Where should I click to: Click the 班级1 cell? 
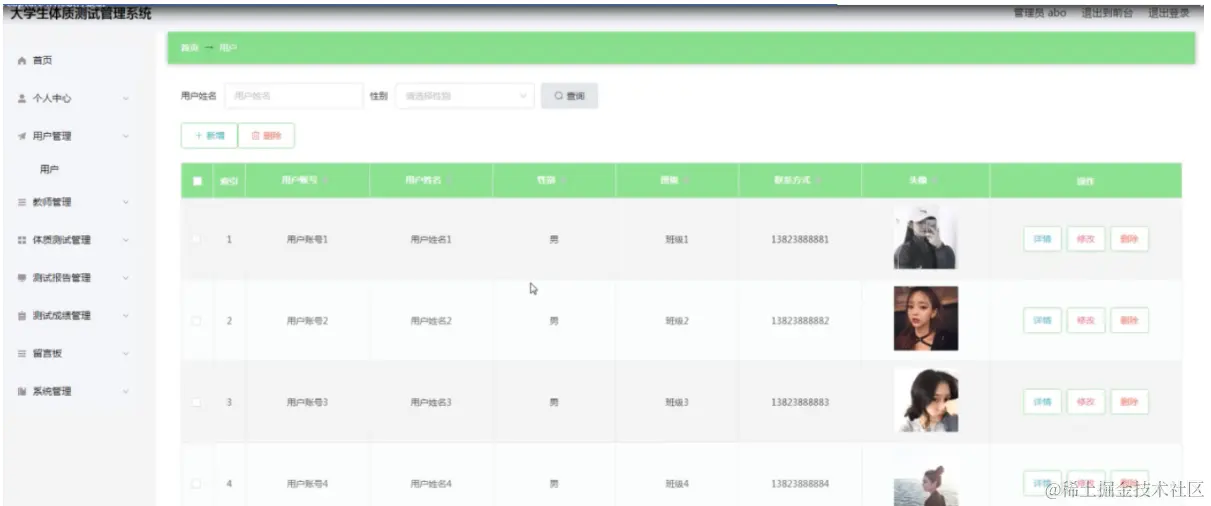click(677, 240)
